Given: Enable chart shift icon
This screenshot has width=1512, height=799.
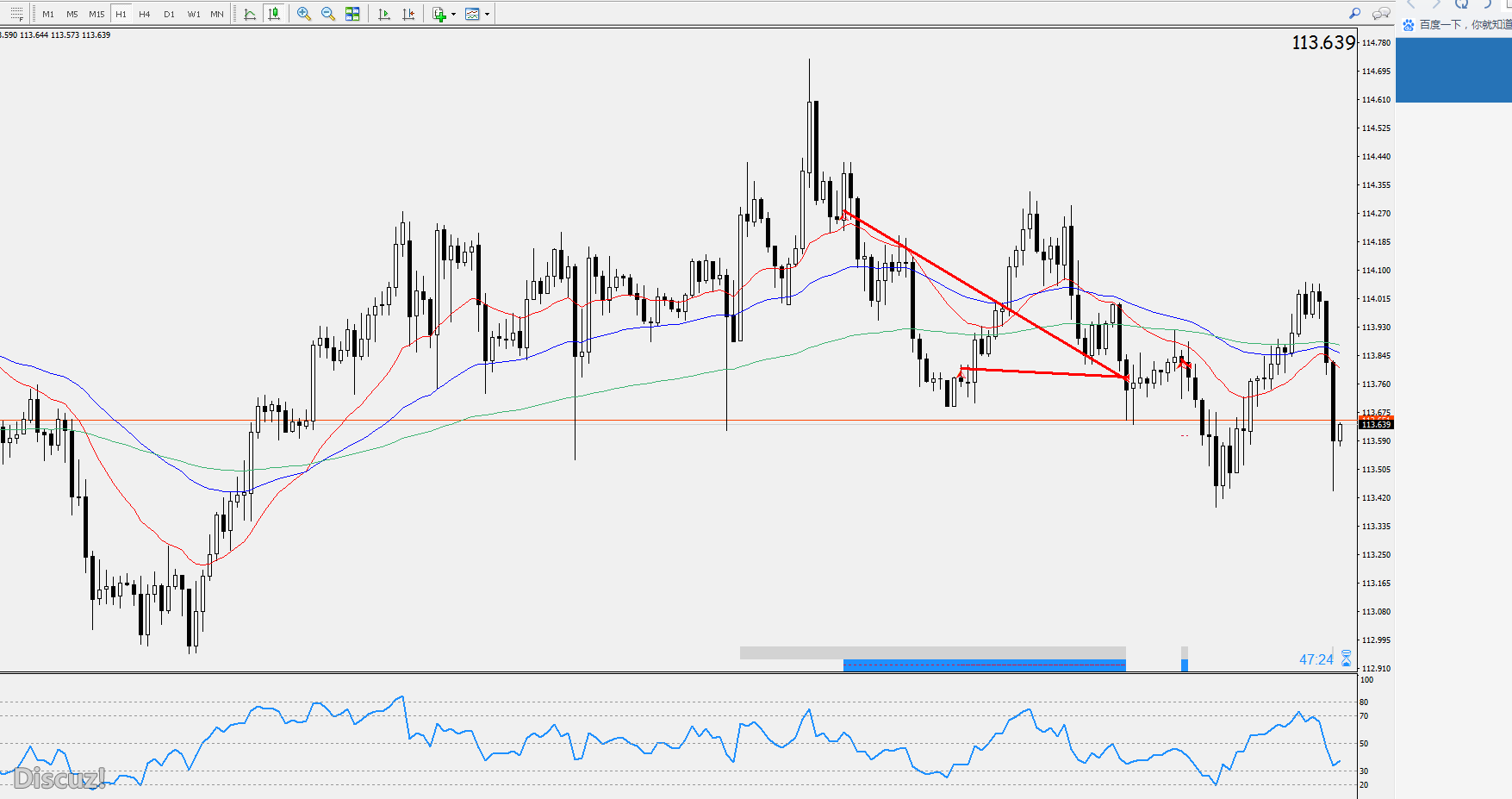Looking at the screenshot, I should coord(408,14).
